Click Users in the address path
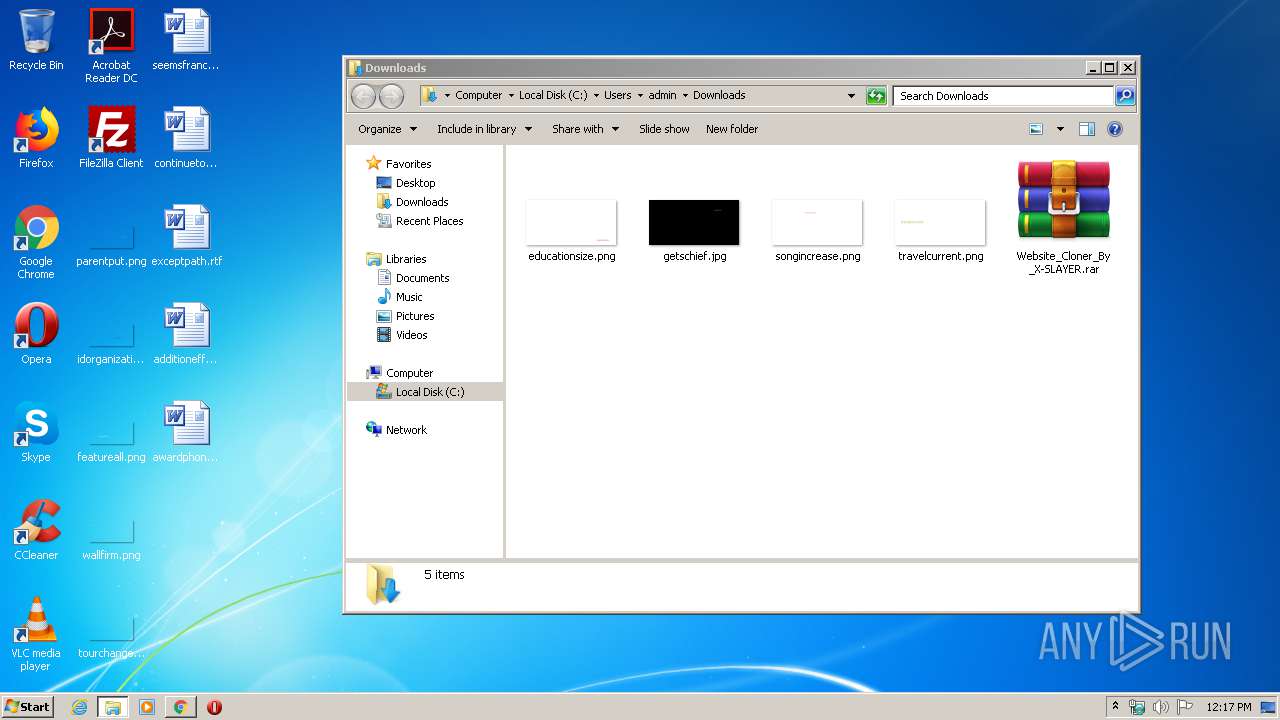 (x=617, y=96)
